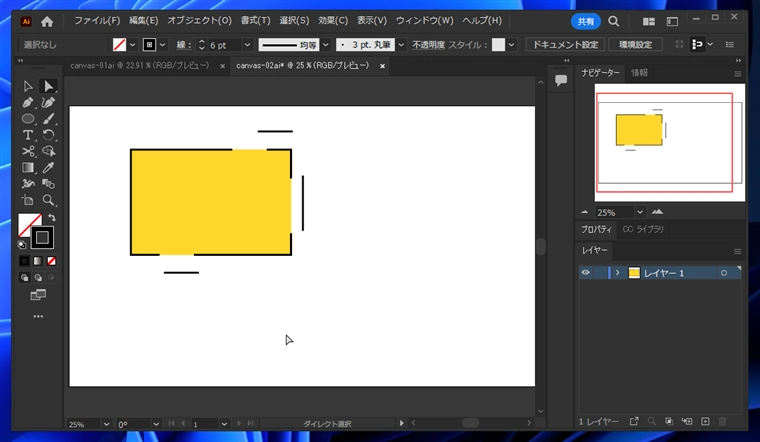The height and width of the screenshot is (442, 760).
Task: Open arrange documents icon
Action: [649, 21]
